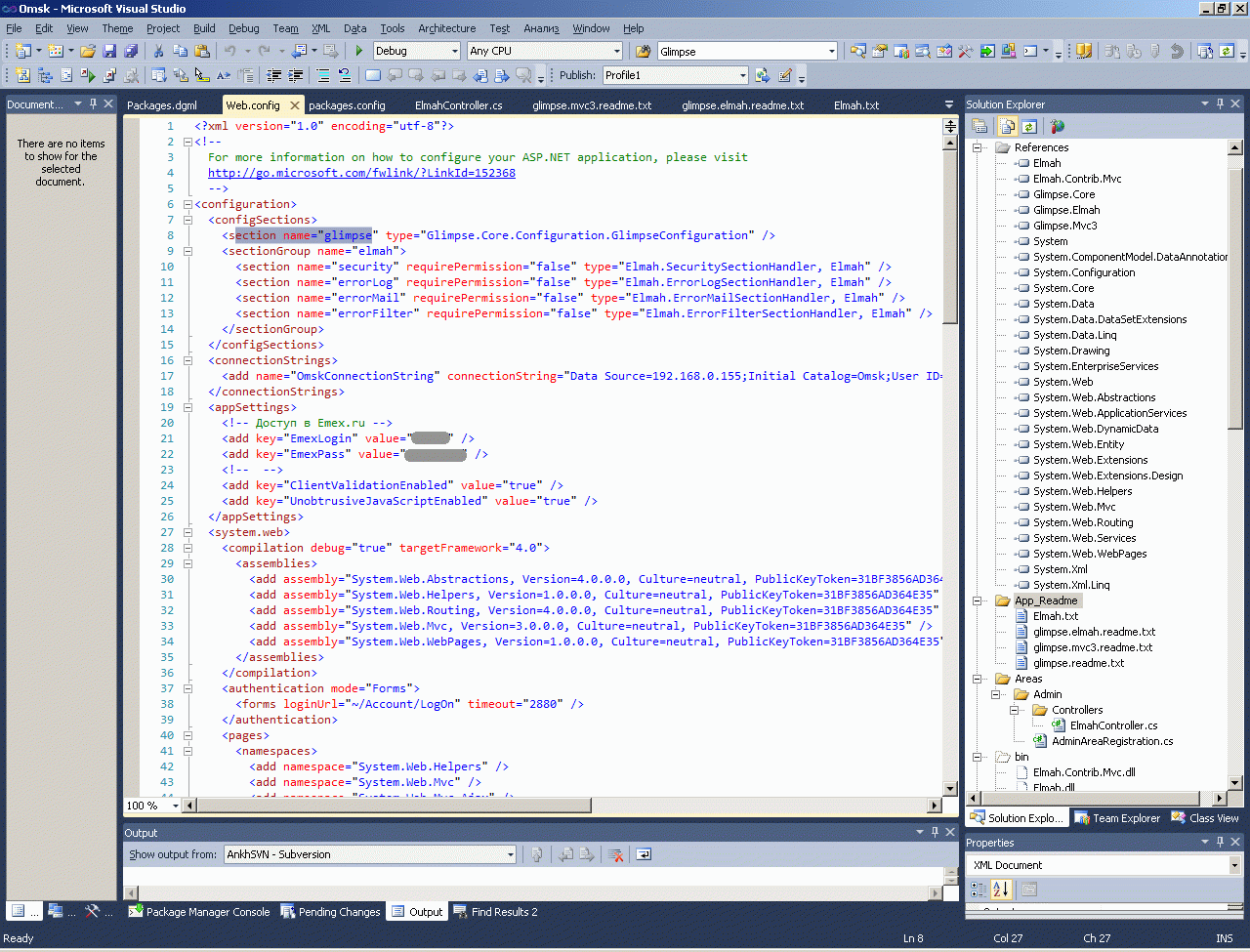Screen dimensions: 1250x952
Task: Click the Save All icon
Action: tap(130, 51)
